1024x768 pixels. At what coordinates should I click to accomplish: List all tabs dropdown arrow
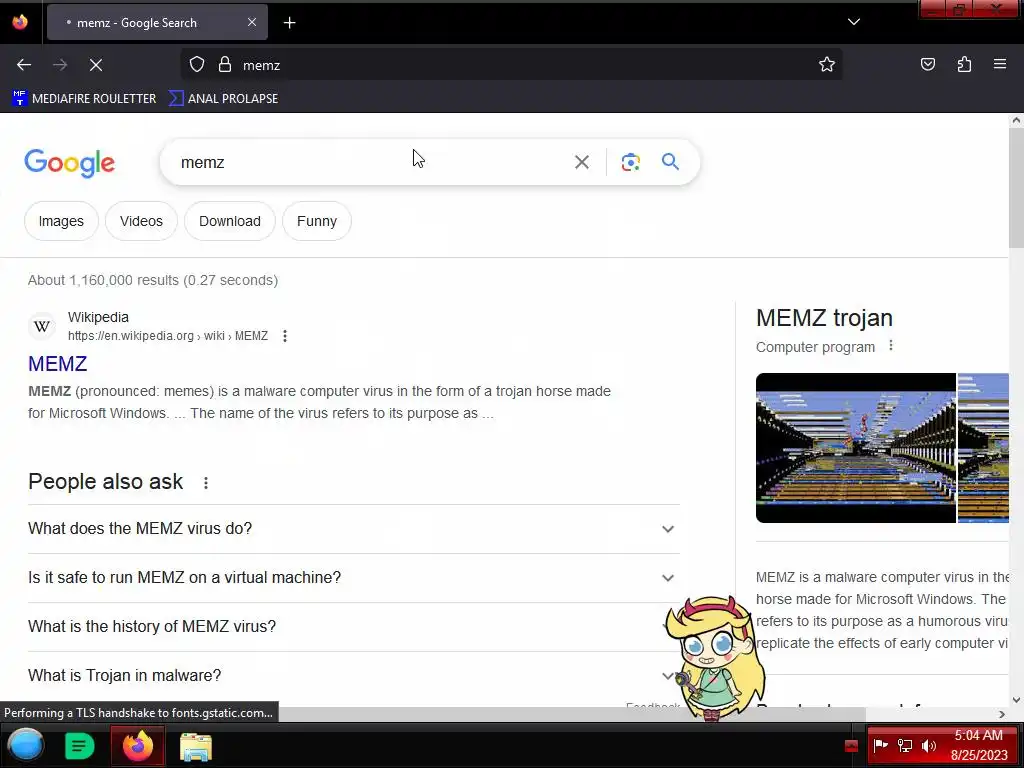coord(854,22)
